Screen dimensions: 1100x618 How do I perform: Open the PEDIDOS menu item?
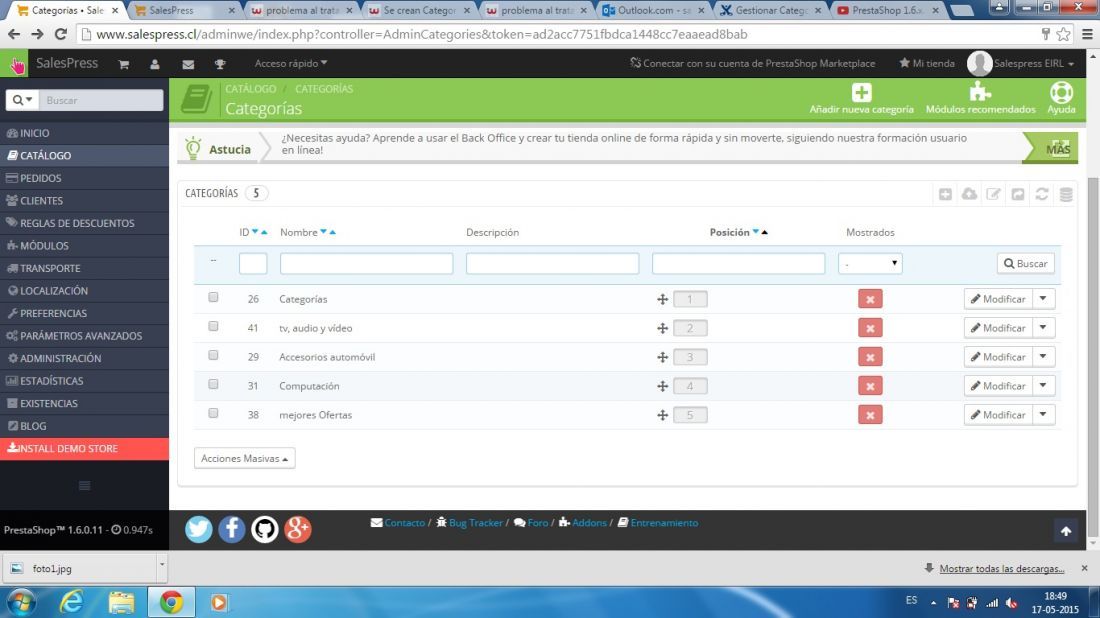[84, 178]
